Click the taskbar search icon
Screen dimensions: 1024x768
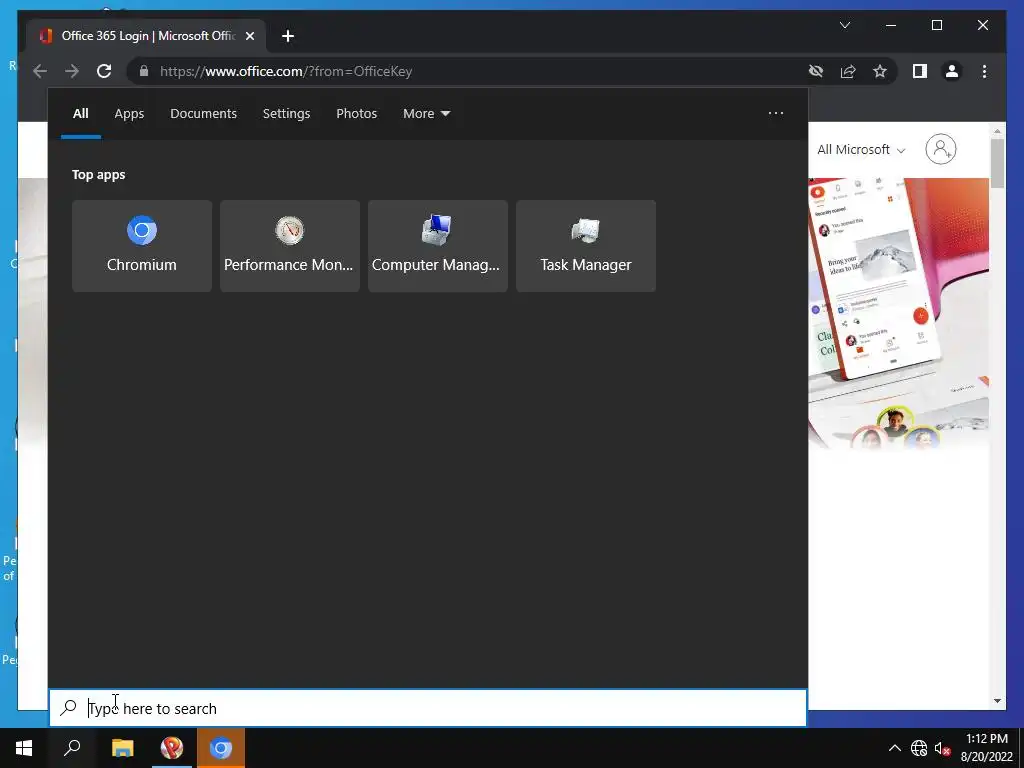(x=72, y=748)
